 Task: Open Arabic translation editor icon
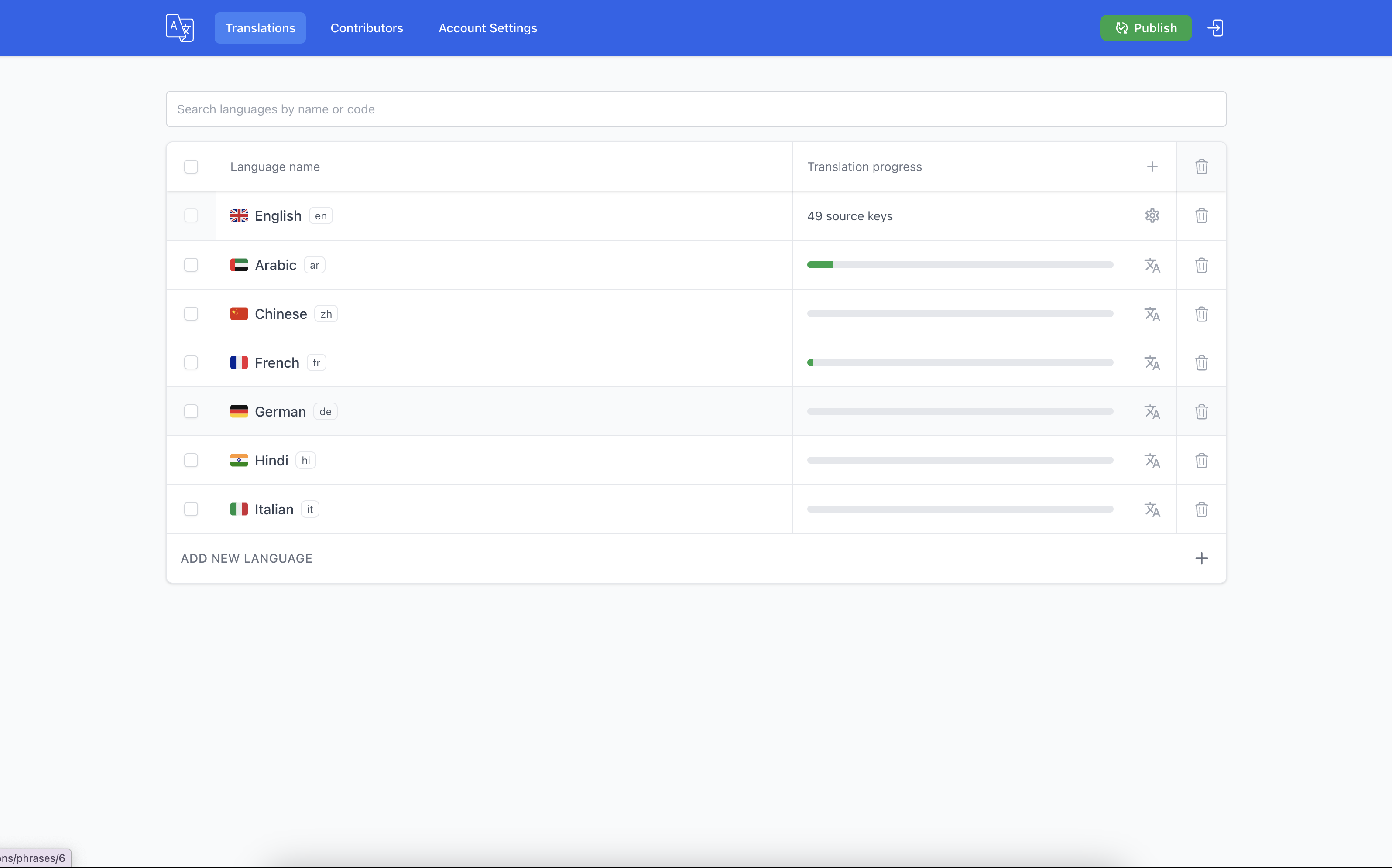point(1152,265)
